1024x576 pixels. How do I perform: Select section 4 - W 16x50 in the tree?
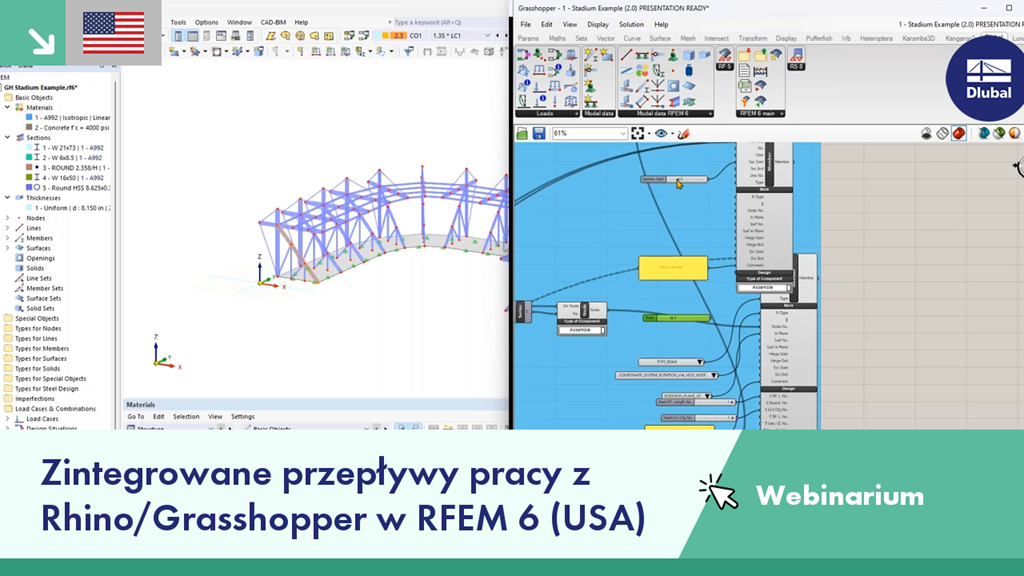[72, 178]
